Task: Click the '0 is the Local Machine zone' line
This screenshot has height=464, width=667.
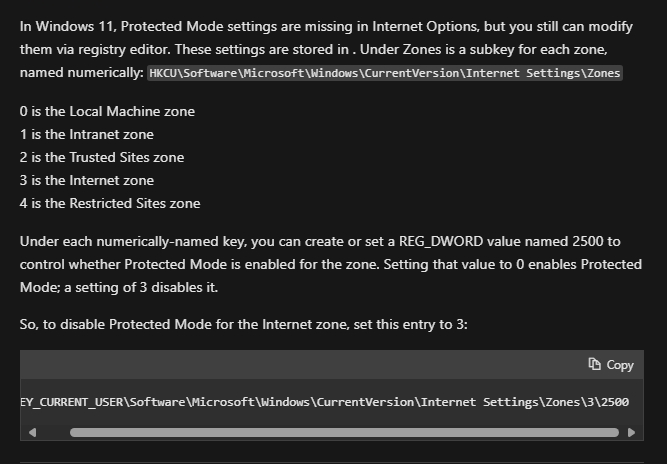Action: pyautogui.click(x=107, y=111)
